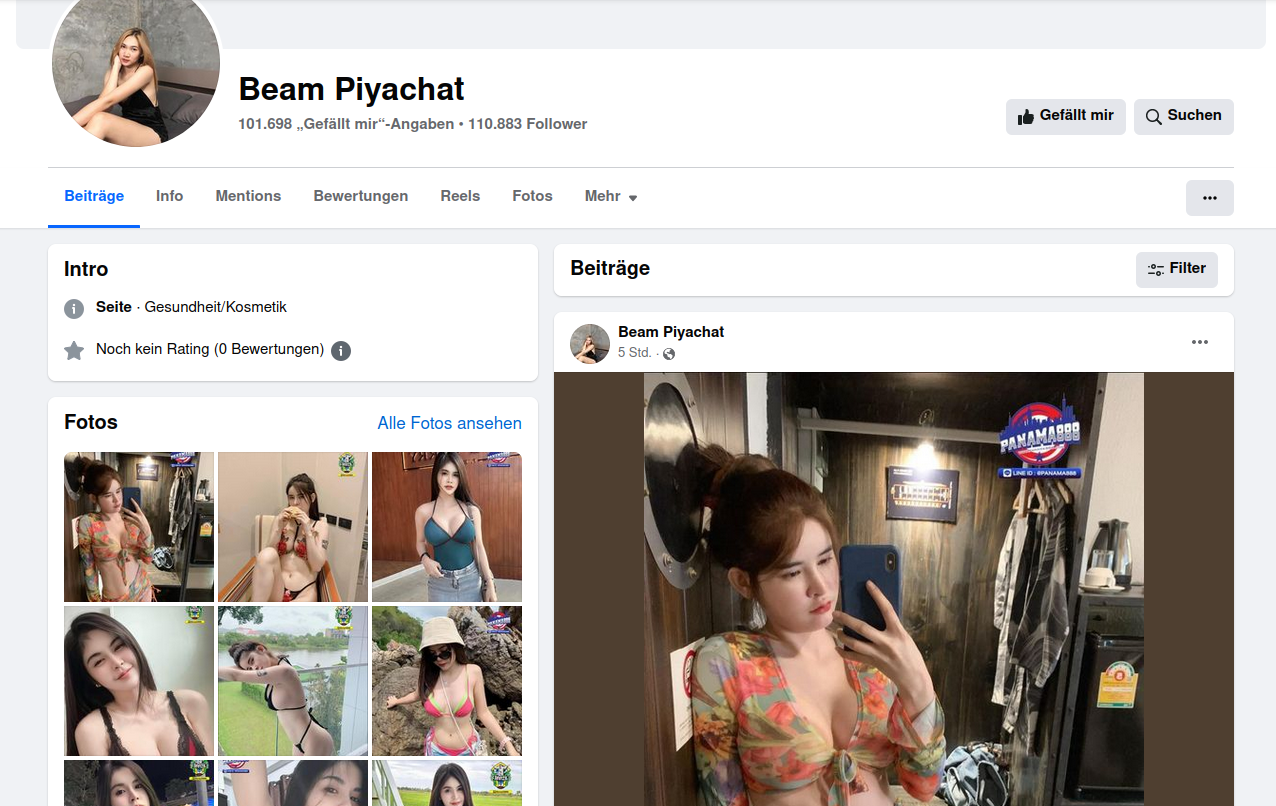The width and height of the screenshot is (1276, 806).
Task: Click the Beam Piyachat page title
Action: [x=351, y=89]
